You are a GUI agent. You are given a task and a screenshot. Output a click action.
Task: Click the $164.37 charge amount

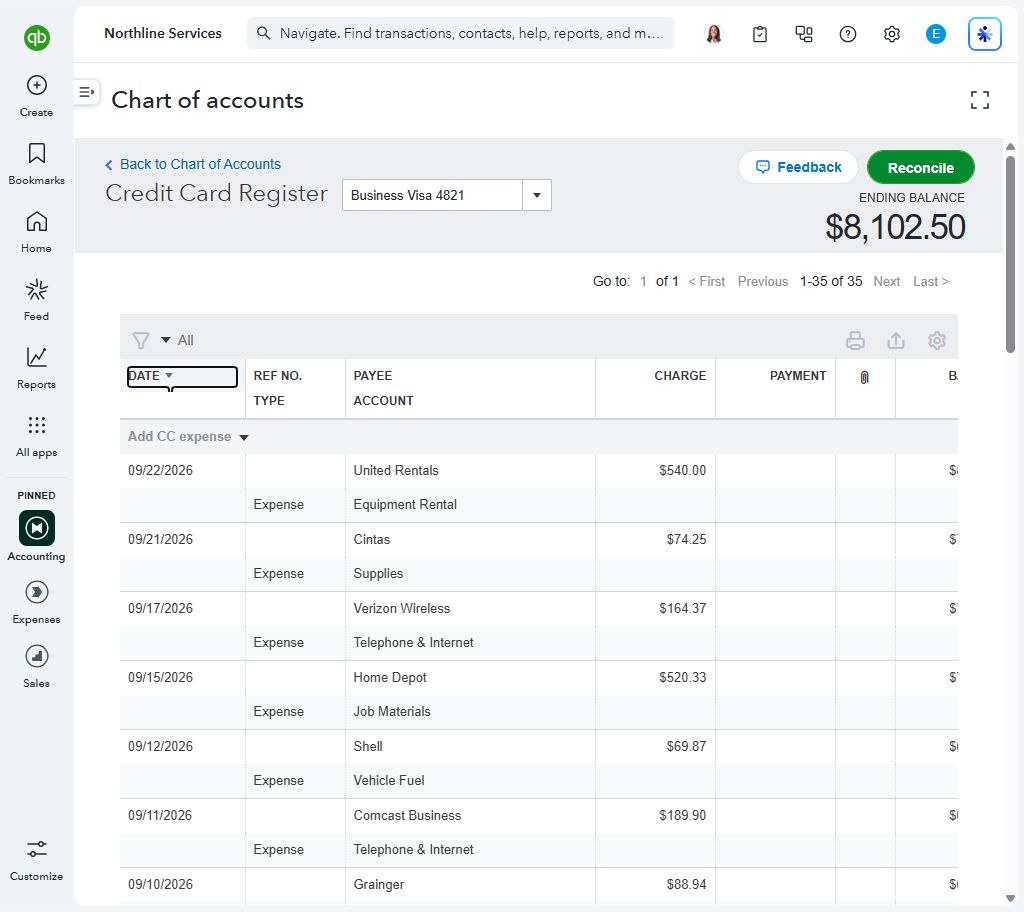682,608
